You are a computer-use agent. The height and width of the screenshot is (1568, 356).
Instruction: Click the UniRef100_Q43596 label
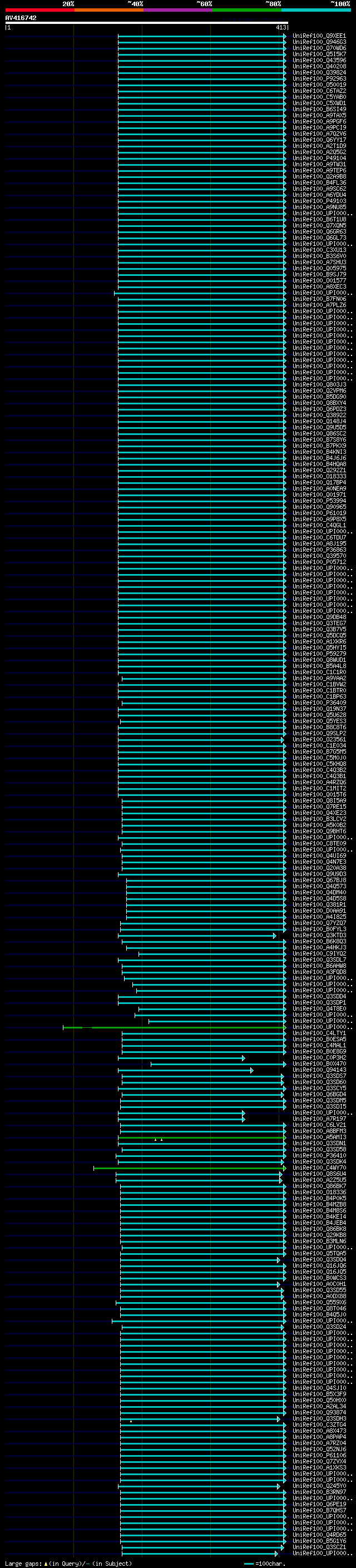pos(319,60)
